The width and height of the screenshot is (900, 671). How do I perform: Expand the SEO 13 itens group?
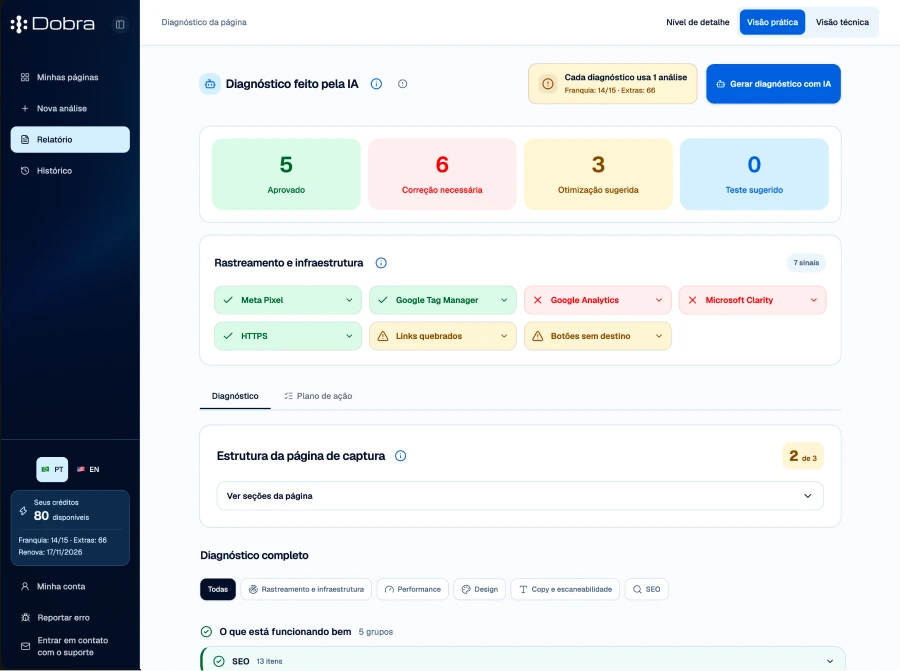coord(523,661)
